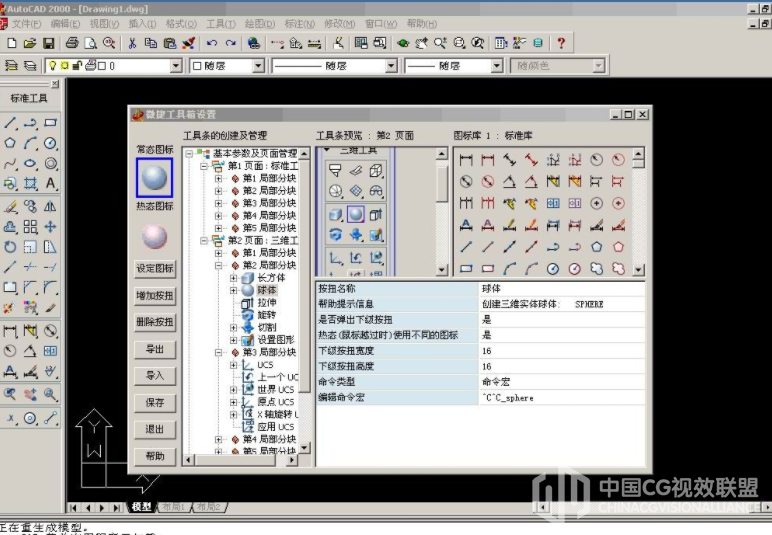The width and height of the screenshot is (772, 535).
Task: Click the 删除按扭 button
Action: coord(155,322)
